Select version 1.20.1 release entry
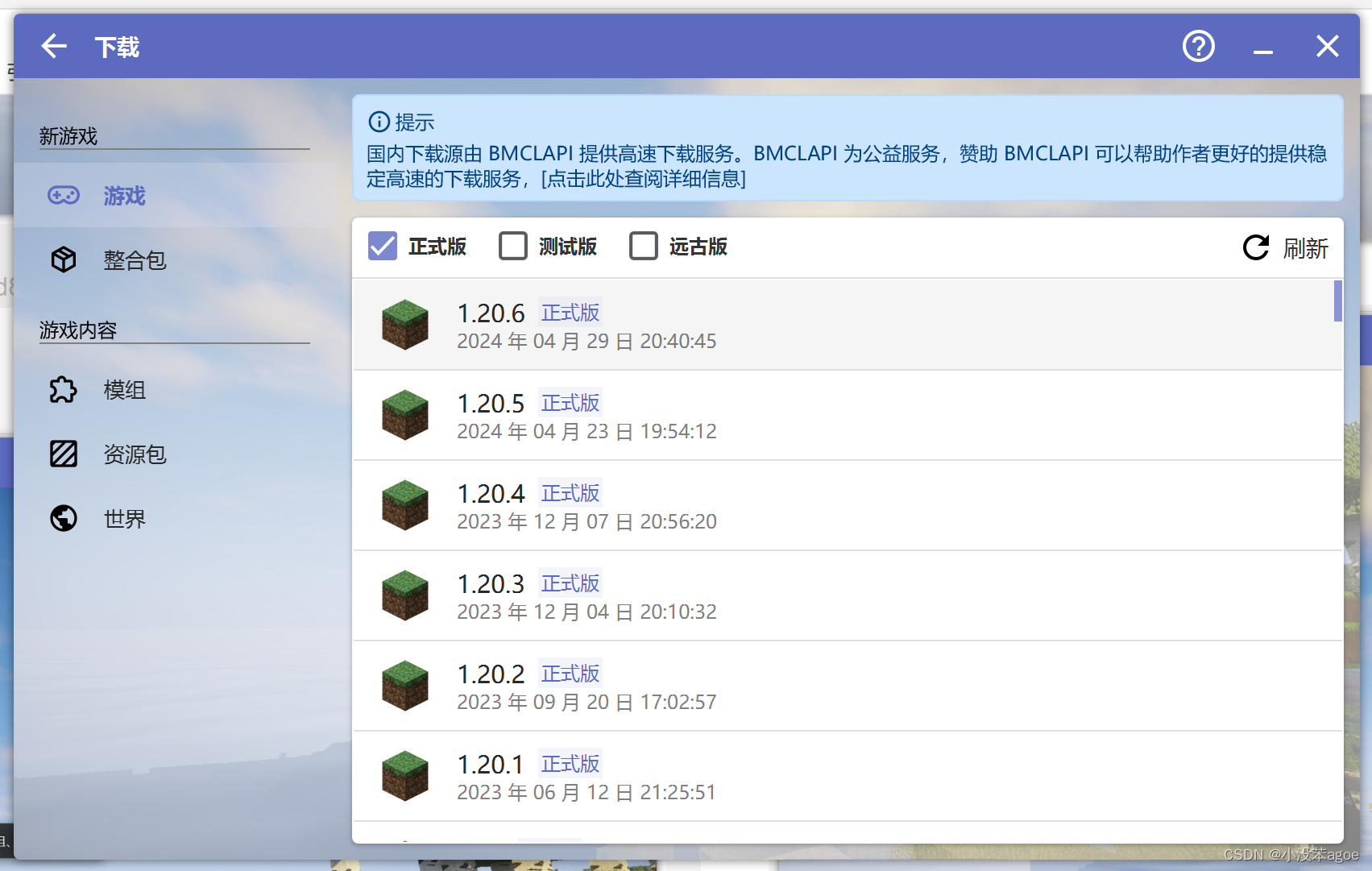1372x871 pixels. click(x=848, y=776)
